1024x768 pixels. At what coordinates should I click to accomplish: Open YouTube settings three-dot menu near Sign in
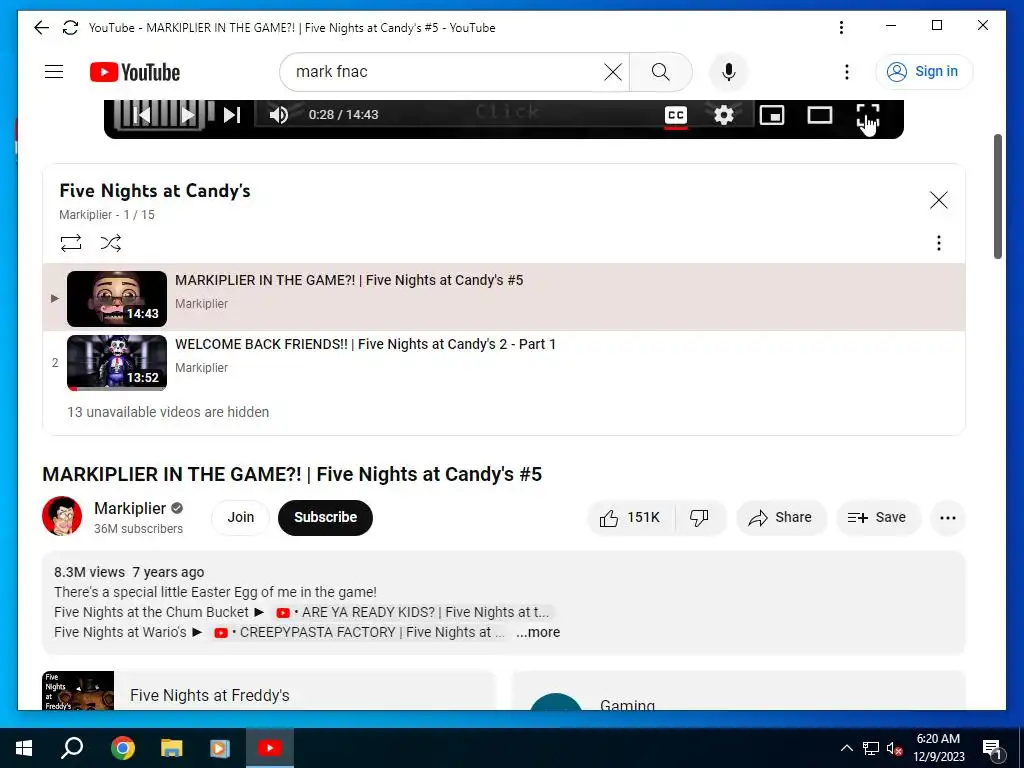[x=847, y=72]
